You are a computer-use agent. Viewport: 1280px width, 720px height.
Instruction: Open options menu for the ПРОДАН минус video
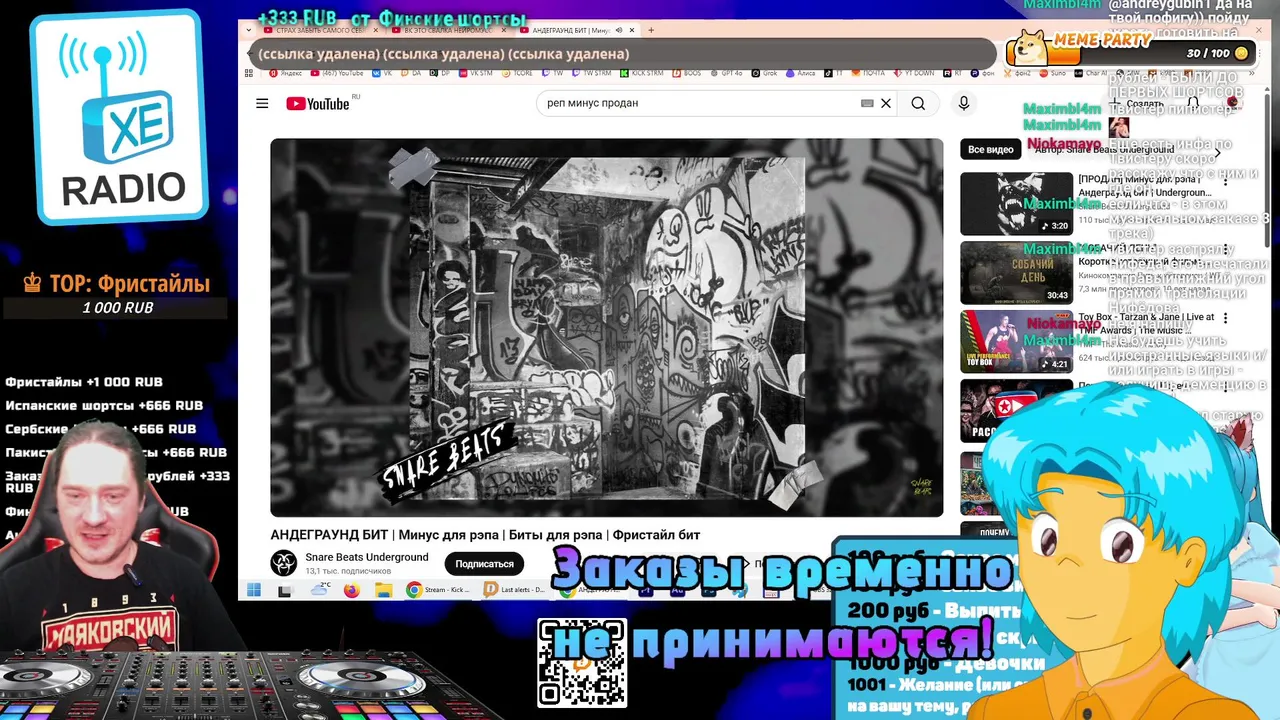[x=1226, y=180]
